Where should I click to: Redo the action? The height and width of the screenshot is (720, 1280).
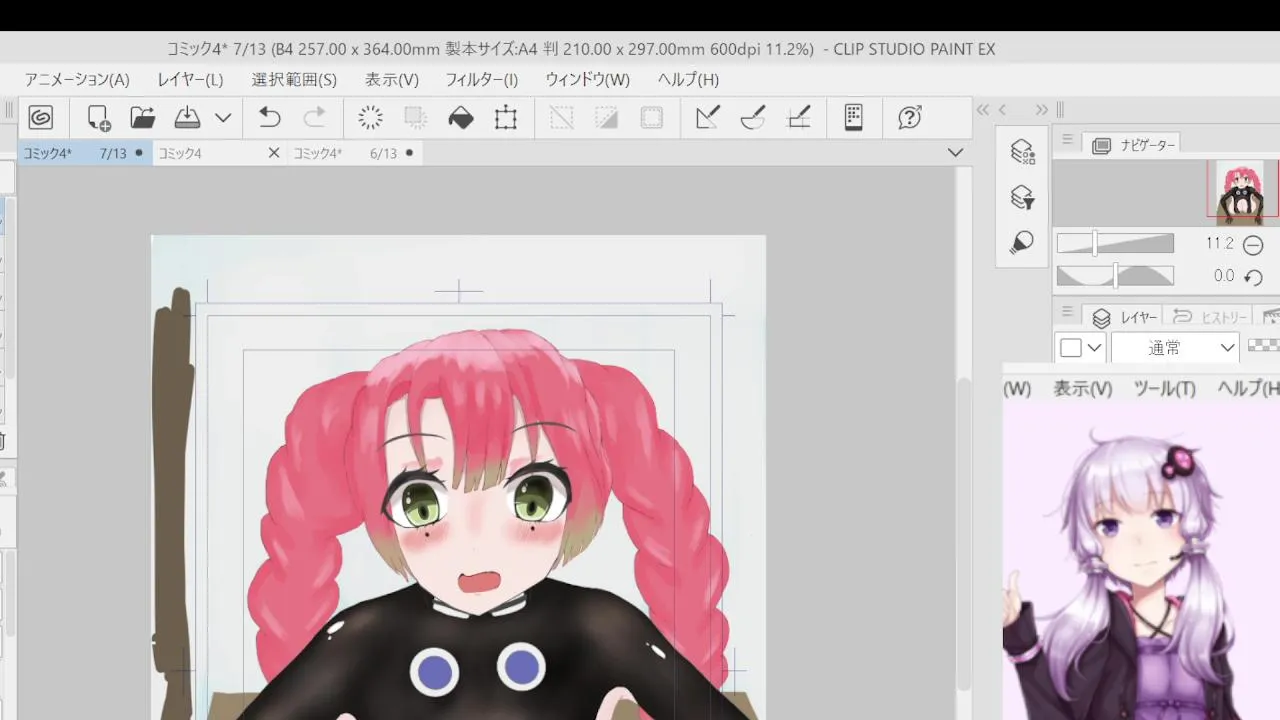pos(314,118)
